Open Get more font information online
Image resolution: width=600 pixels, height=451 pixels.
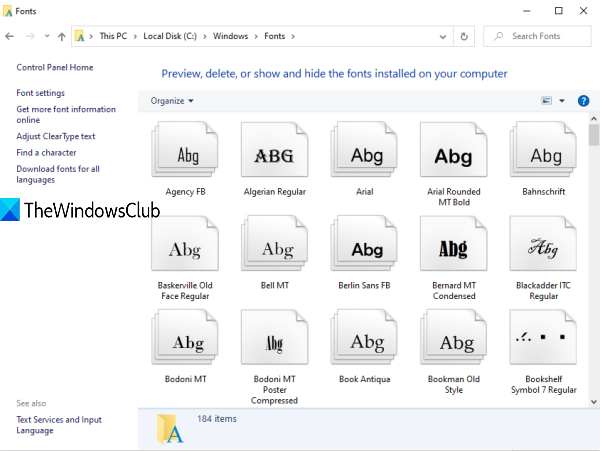click(x=66, y=114)
